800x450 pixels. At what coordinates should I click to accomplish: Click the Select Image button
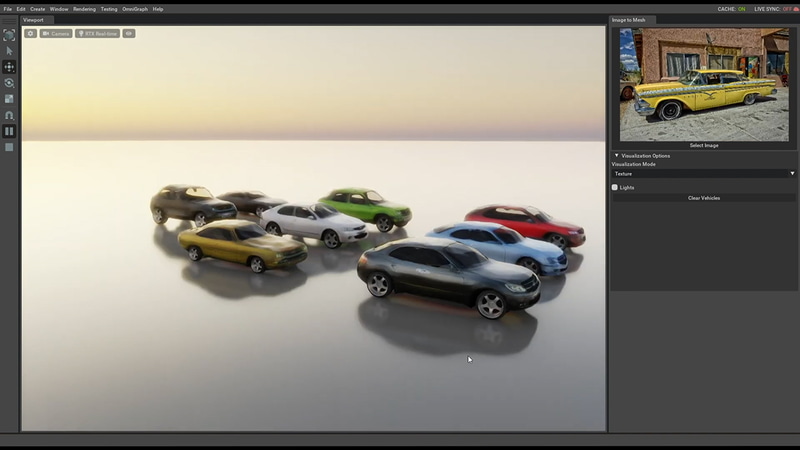[704, 145]
